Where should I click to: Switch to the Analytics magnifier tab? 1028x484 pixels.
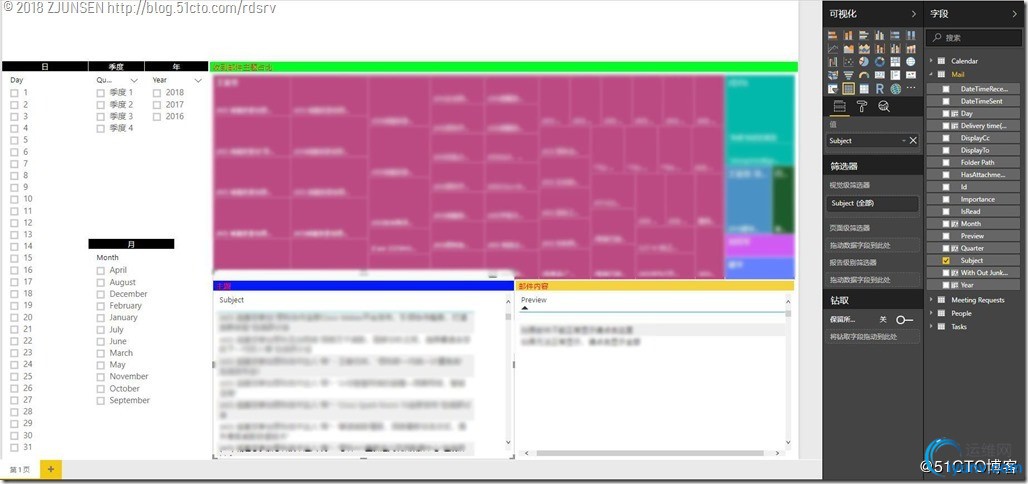point(884,106)
